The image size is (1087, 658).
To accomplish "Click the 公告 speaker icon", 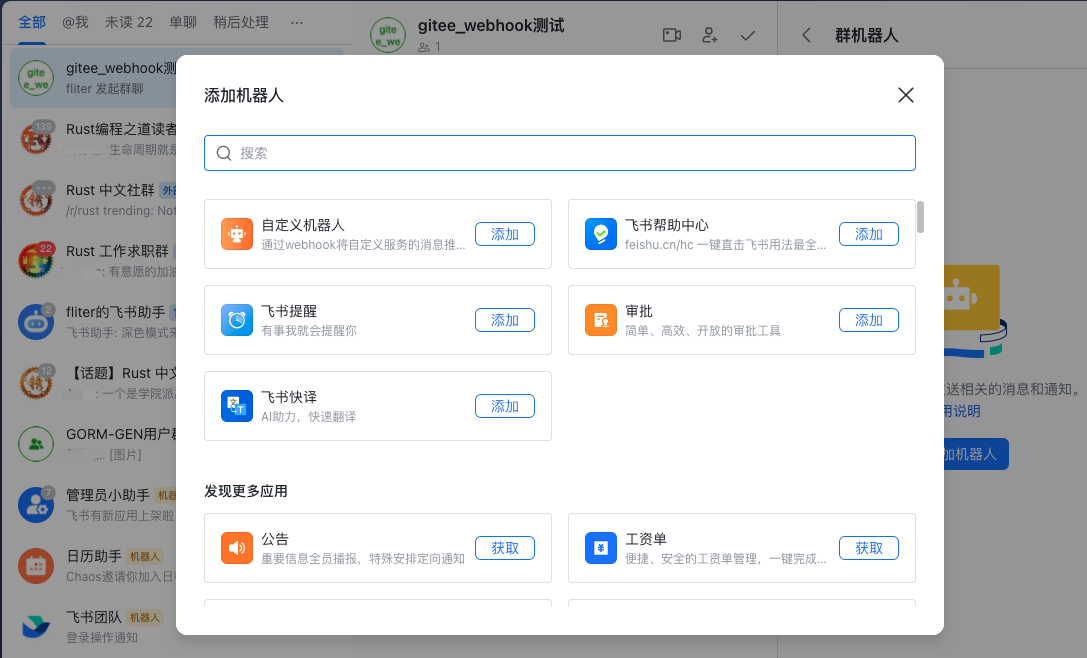I will [237, 548].
